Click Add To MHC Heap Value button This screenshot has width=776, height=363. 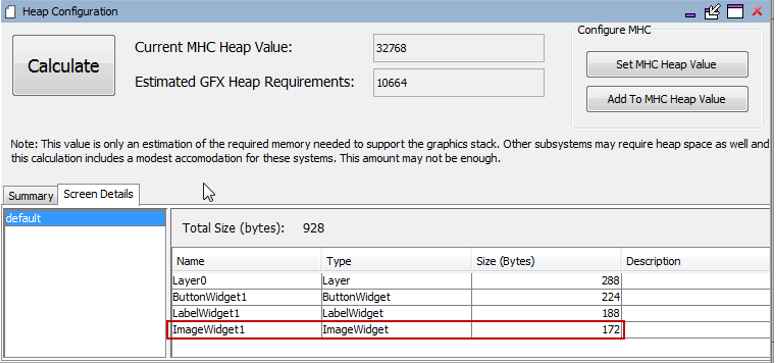(667, 99)
